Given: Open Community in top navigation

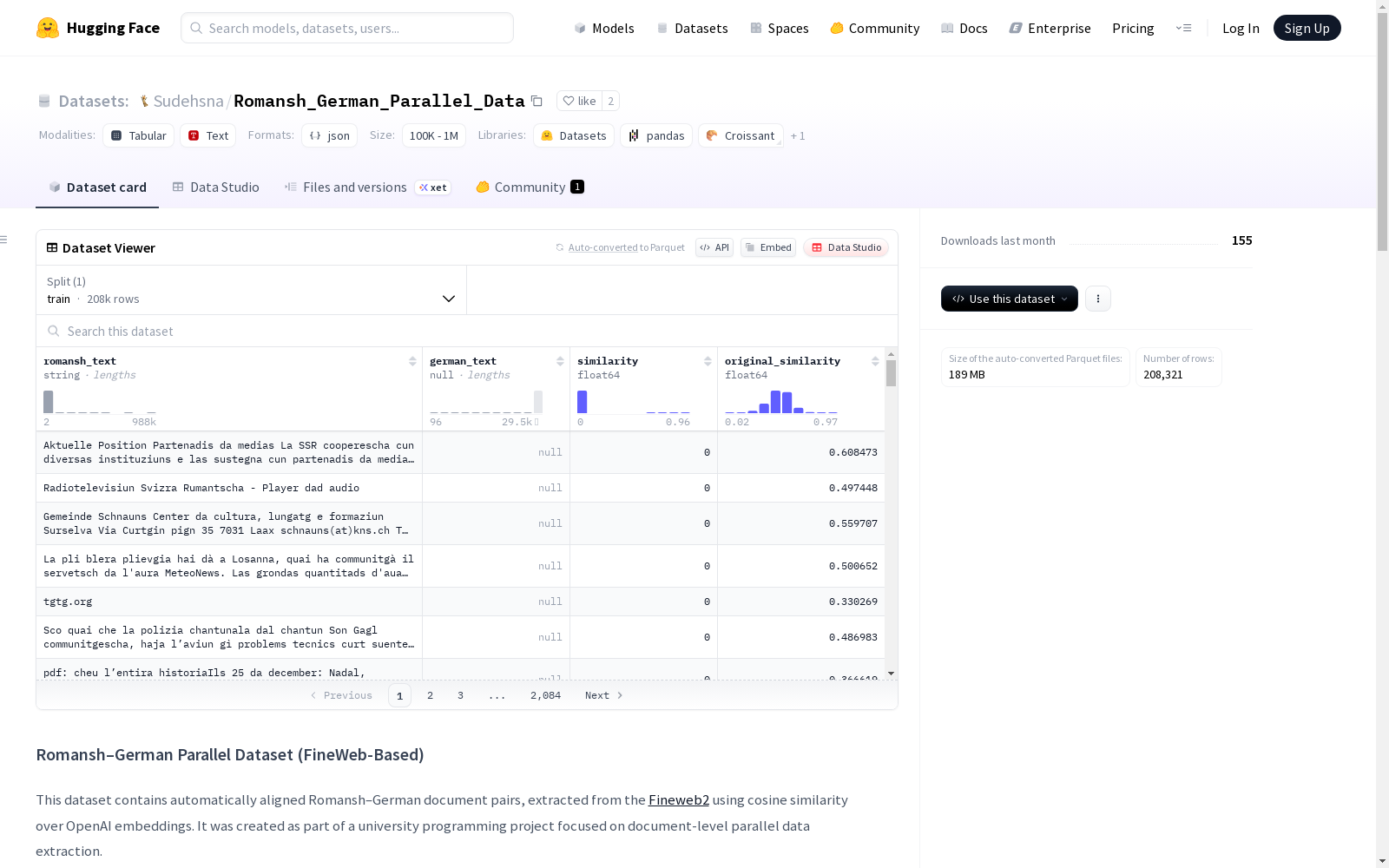Looking at the screenshot, I should tap(875, 28).
